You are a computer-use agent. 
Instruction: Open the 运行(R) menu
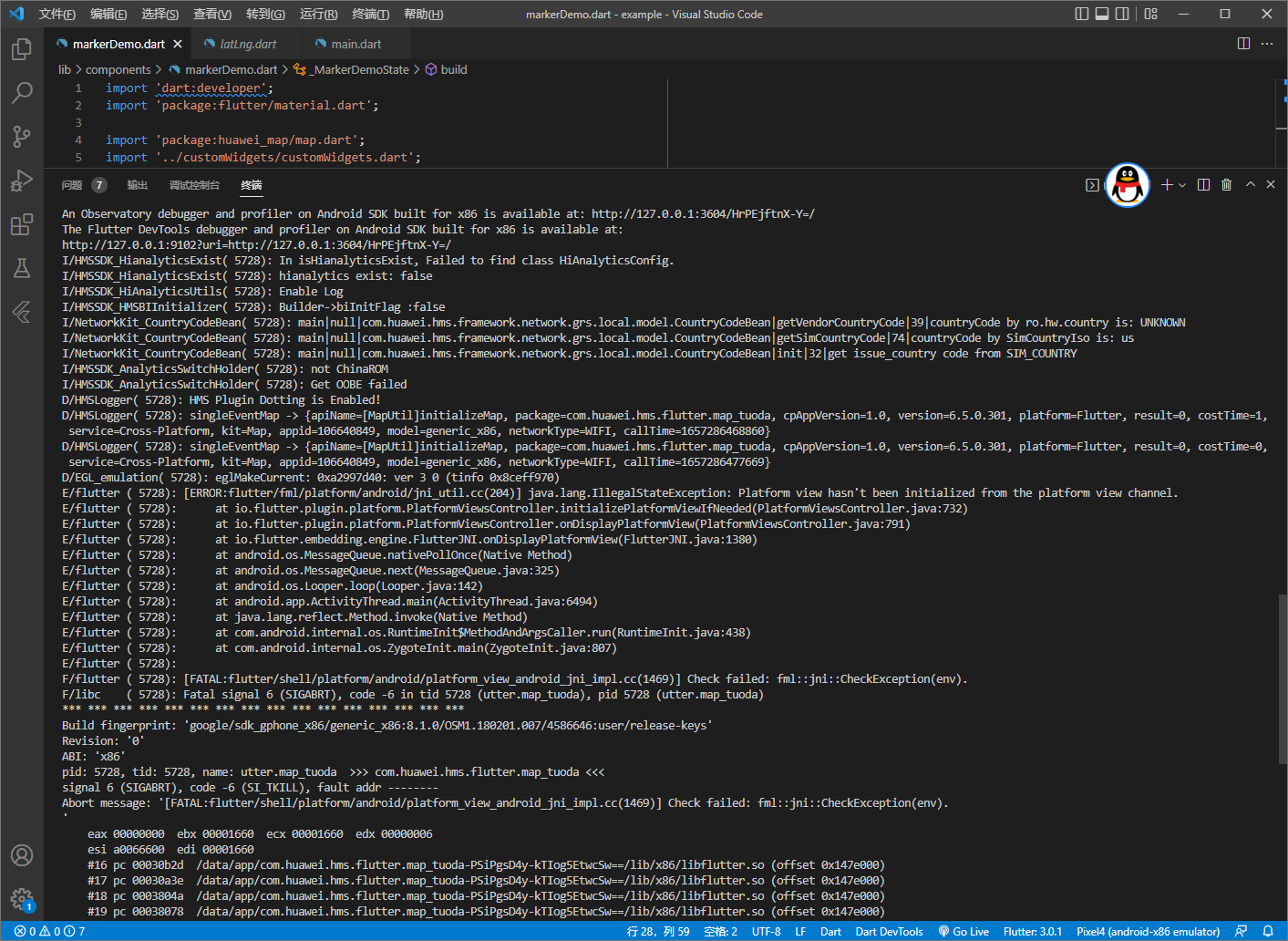[x=318, y=14]
